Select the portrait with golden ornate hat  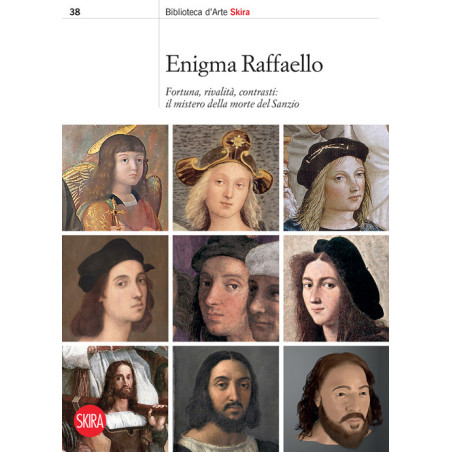click(226, 178)
